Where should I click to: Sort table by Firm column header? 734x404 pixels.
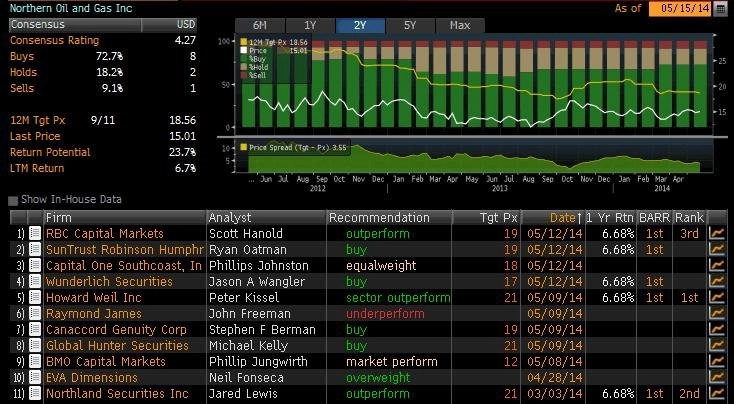(125, 218)
